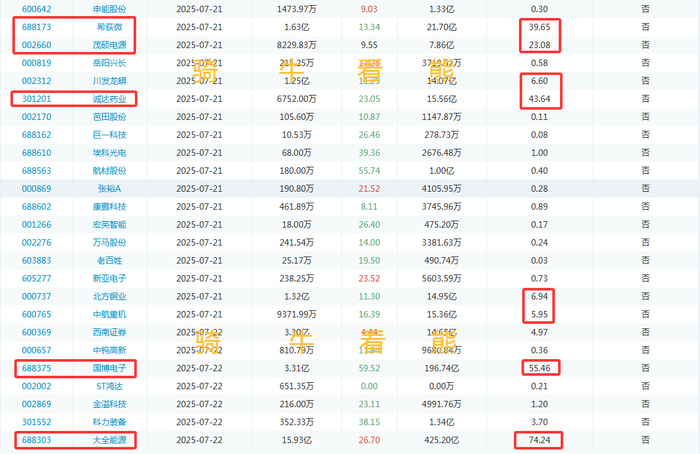Image resolution: width=700 pixels, height=454 pixels.
Task: Open the 宏英智能 stock name link
Action: coord(109,225)
